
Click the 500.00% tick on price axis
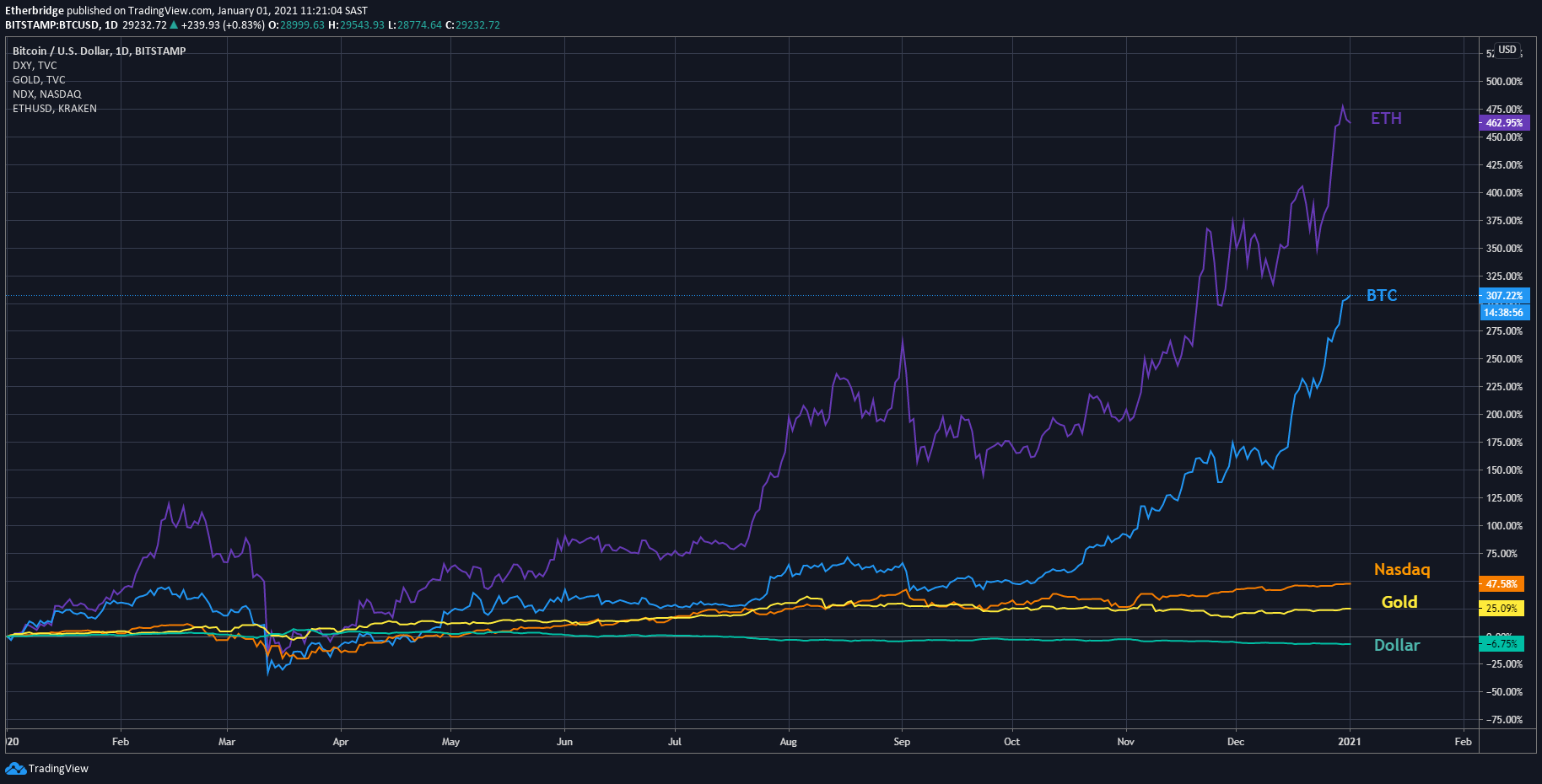point(1504,82)
